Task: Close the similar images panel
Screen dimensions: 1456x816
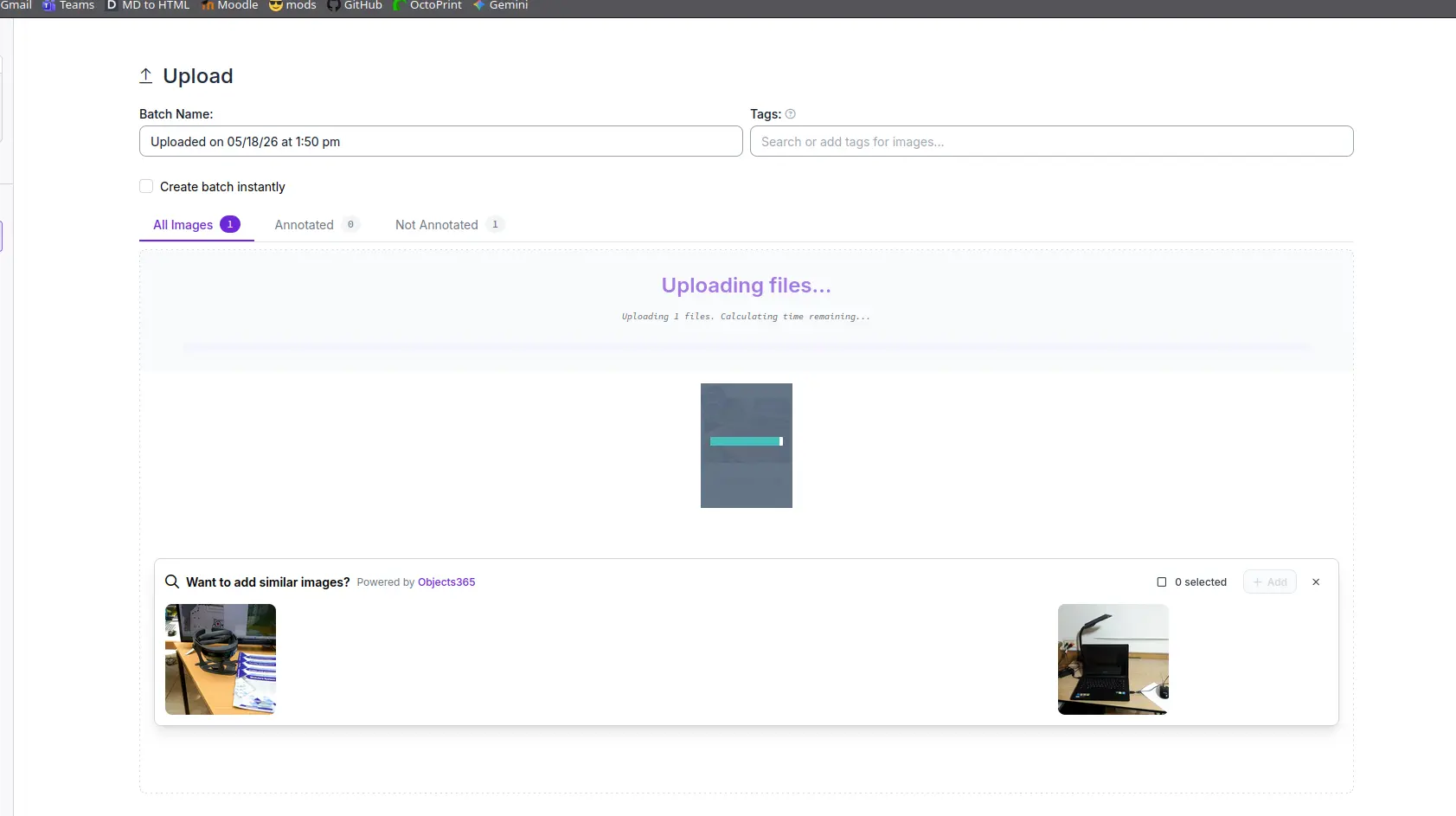Action: click(1316, 582)
